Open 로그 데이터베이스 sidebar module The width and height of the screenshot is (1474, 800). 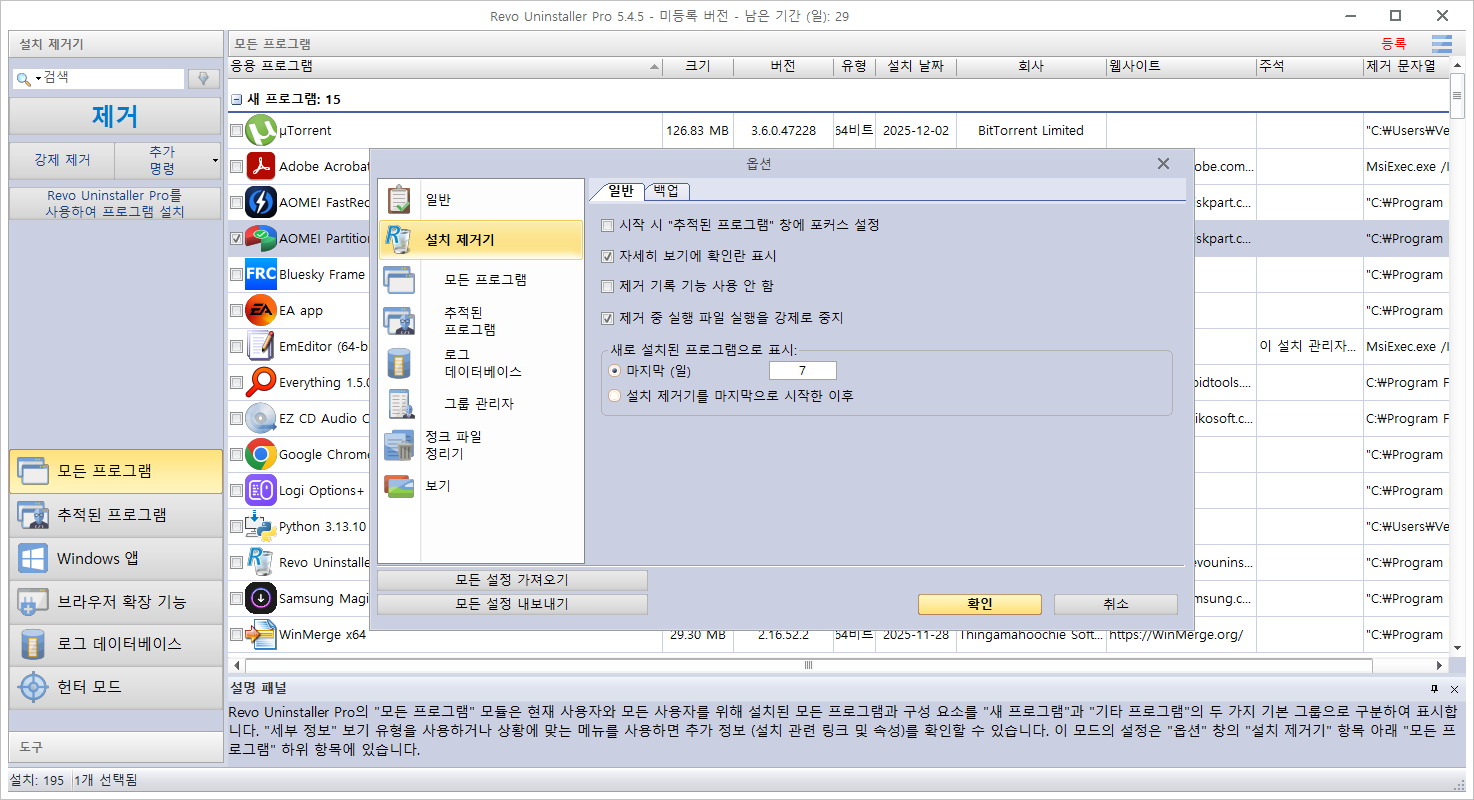pyautogui.click(x=116, y=644)
